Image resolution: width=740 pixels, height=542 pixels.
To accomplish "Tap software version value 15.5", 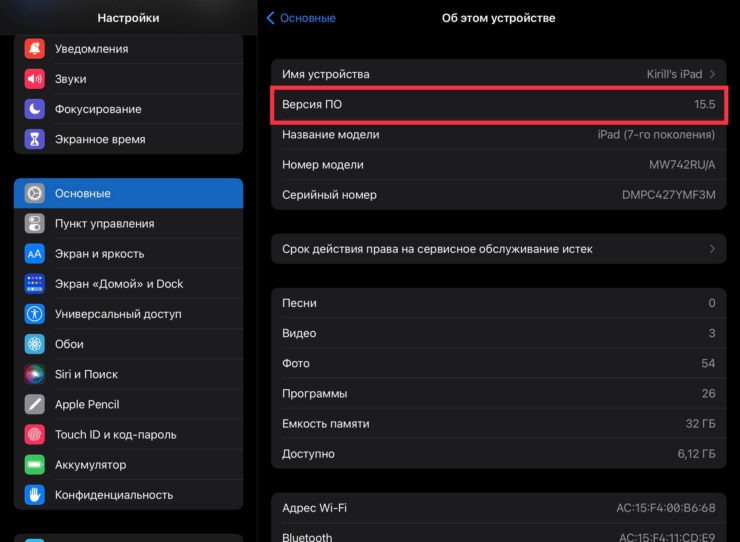I will point(705,104).
